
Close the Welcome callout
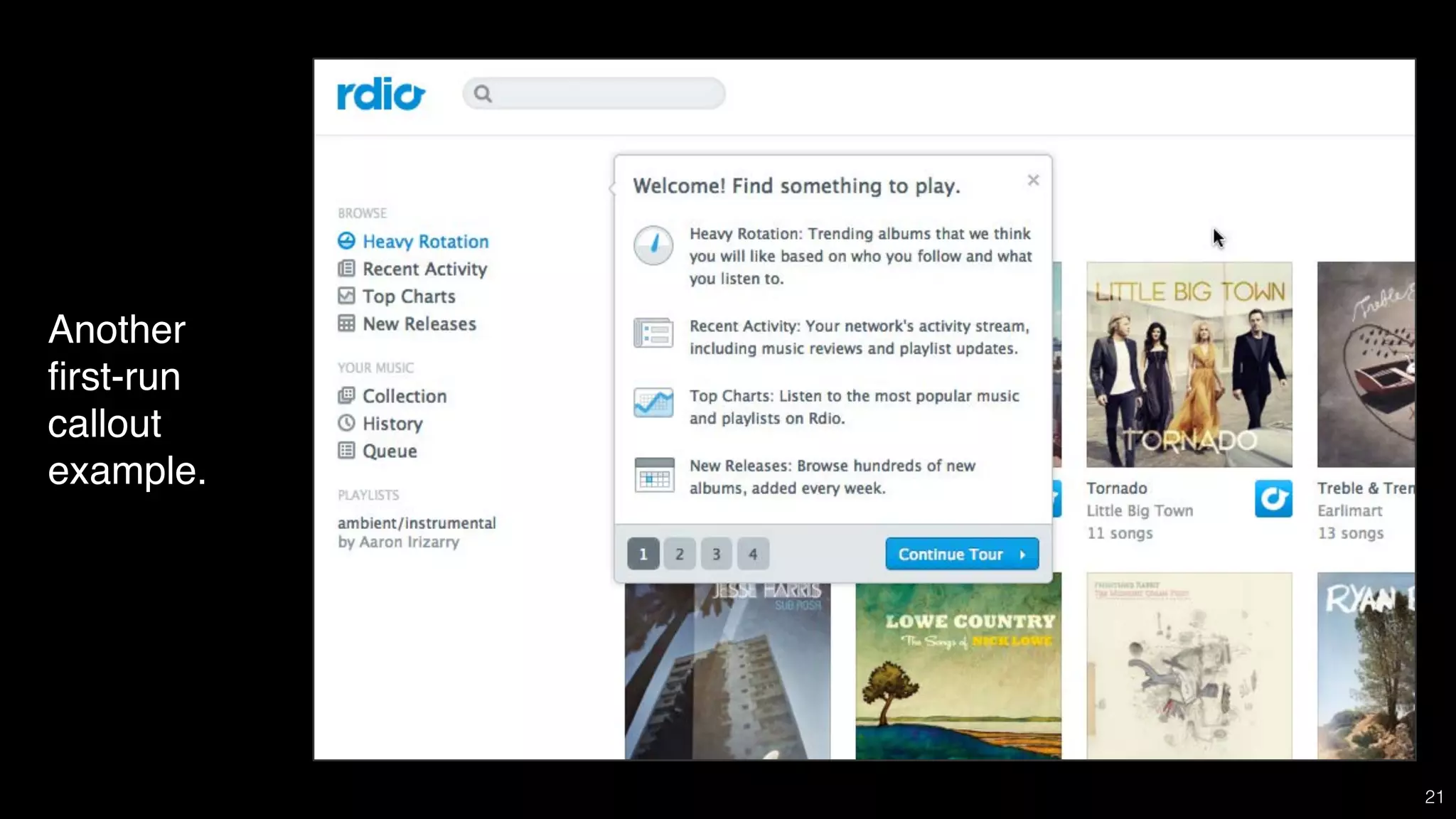click(1033, 181)
